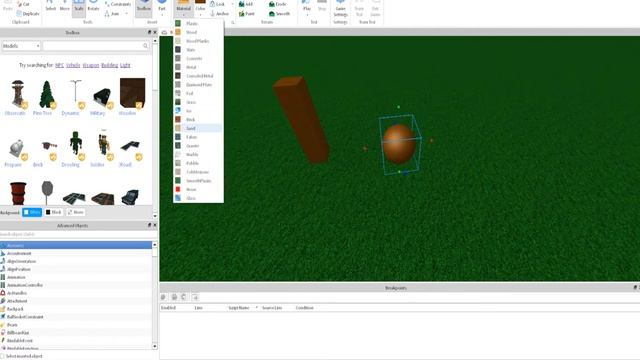Viewport: 640px width, 360px height.
Task: Select the Rotate tool in the ribbon
Action: (x=93, y=6)
